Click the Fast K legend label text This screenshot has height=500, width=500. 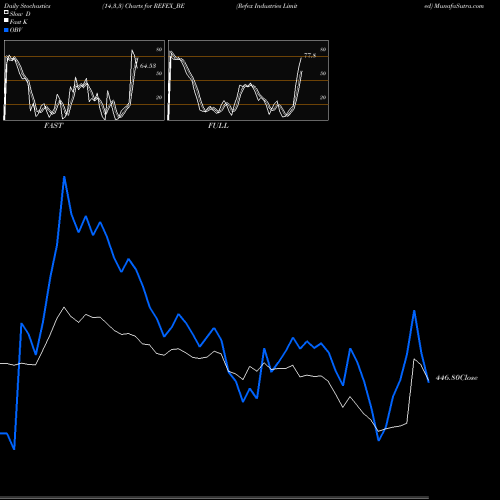[19, 22]
